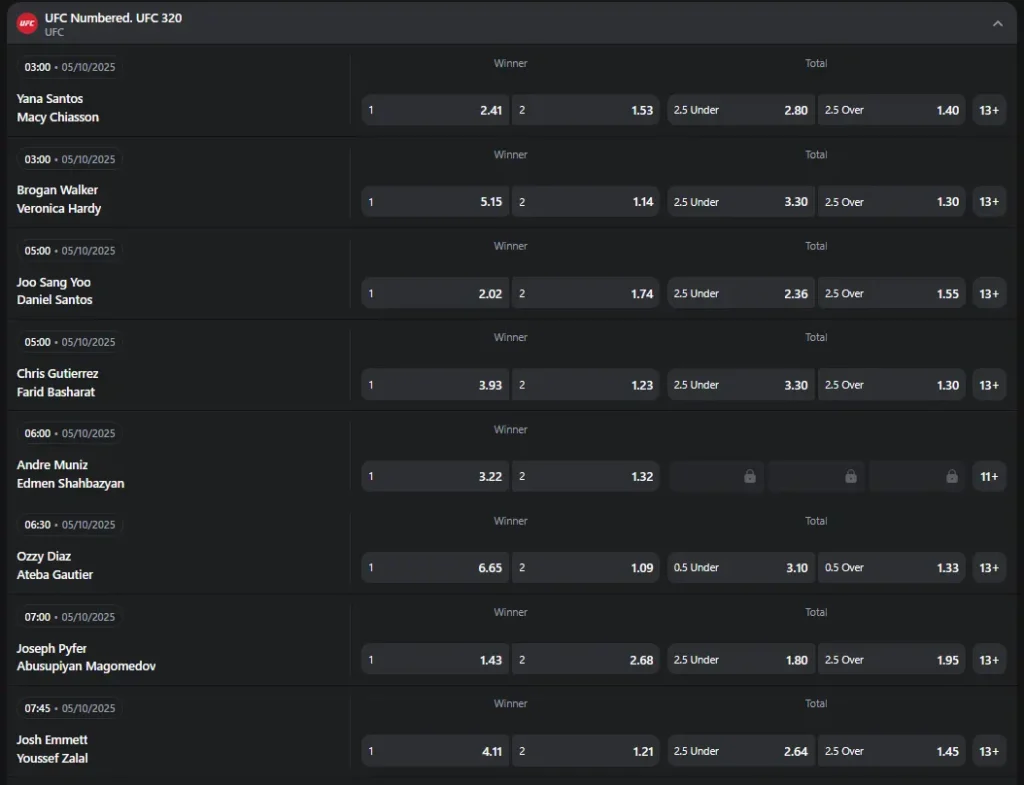Select Josh Emmett winner odds 4.11

pos(435,751)
